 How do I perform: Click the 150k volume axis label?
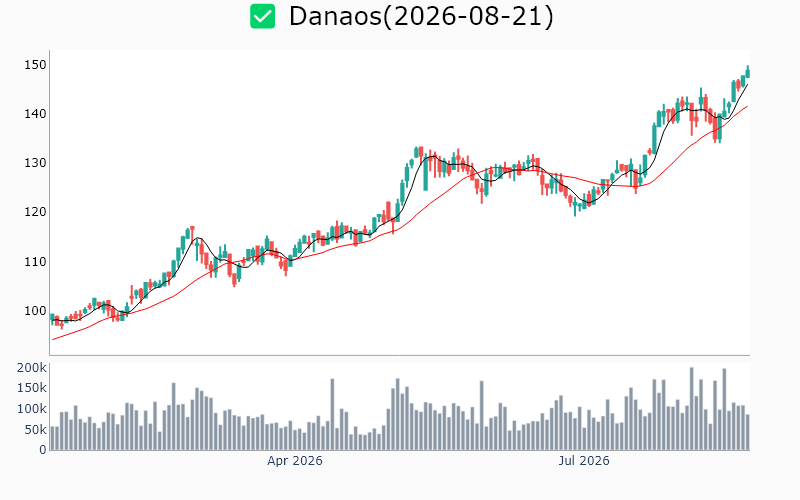[x=32, y=388]
